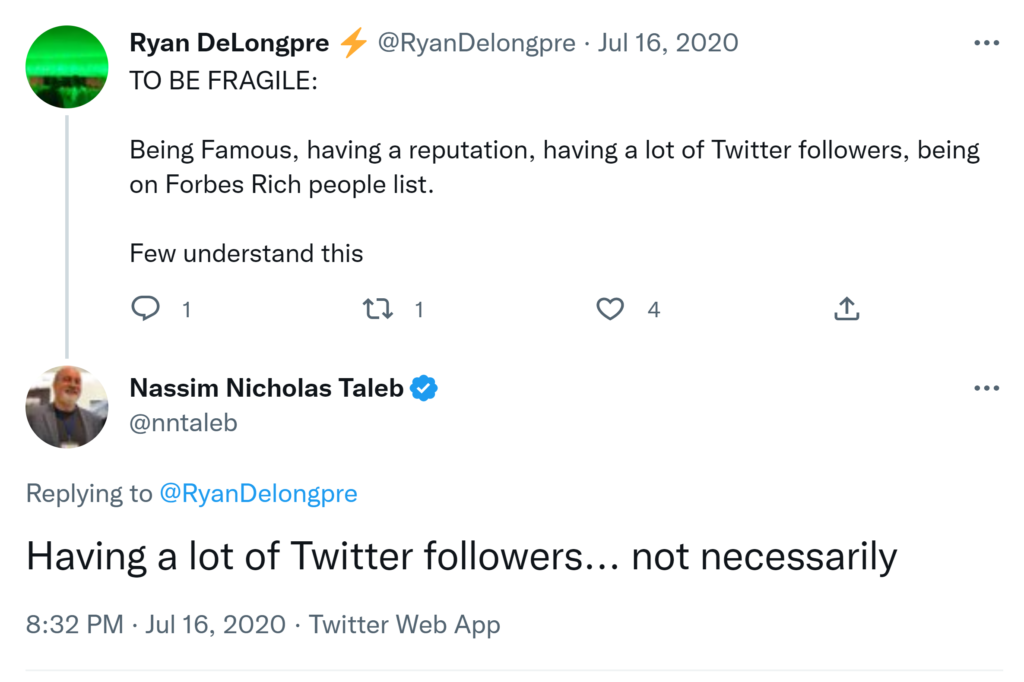Click the Nassim Nicholas Taleb display name
This screenshot has height=682, width=1024.
pos(267,388)
